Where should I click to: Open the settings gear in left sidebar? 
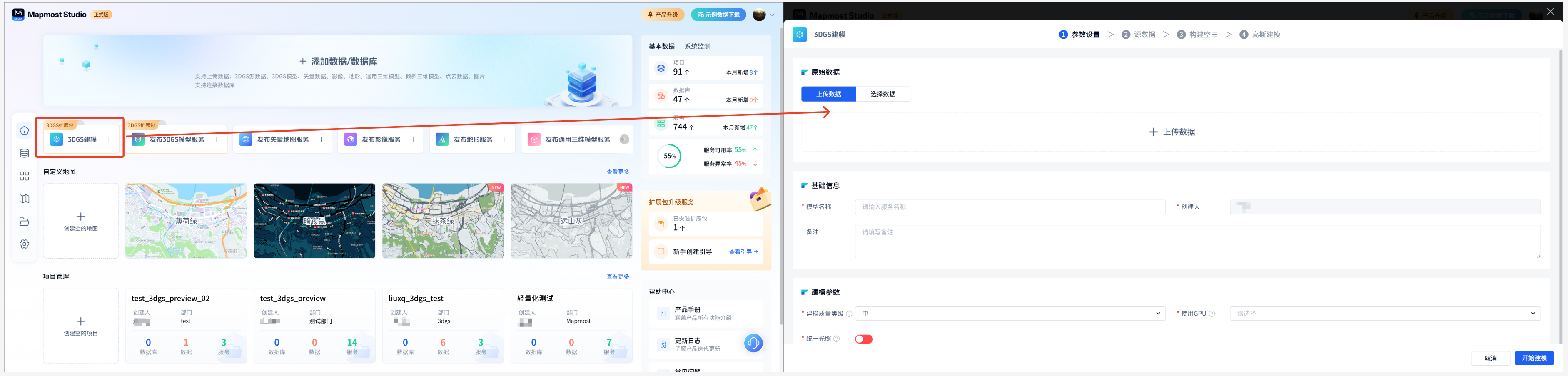[x=24, y=244]
